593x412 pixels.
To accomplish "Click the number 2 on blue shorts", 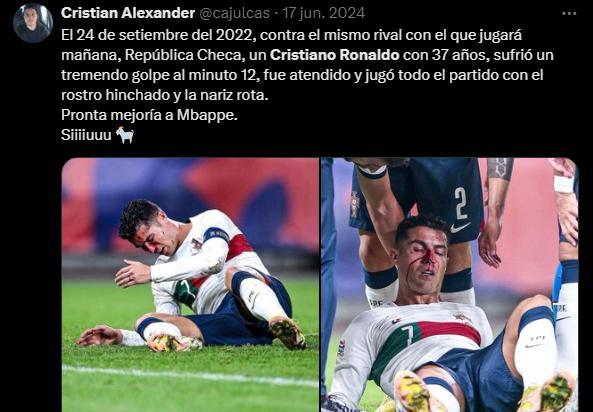I will click(x=461, y=203).
